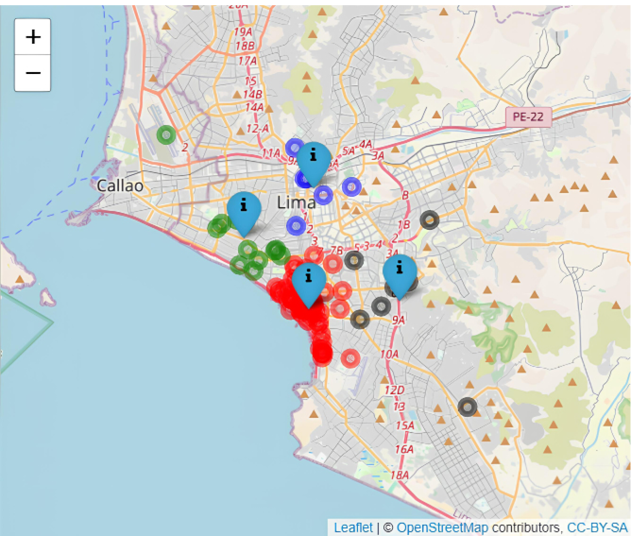Select the isolated red circle left of 10A
Viewport: 634px width, 540px height.
pyautogui.click(x=350, y=358)
